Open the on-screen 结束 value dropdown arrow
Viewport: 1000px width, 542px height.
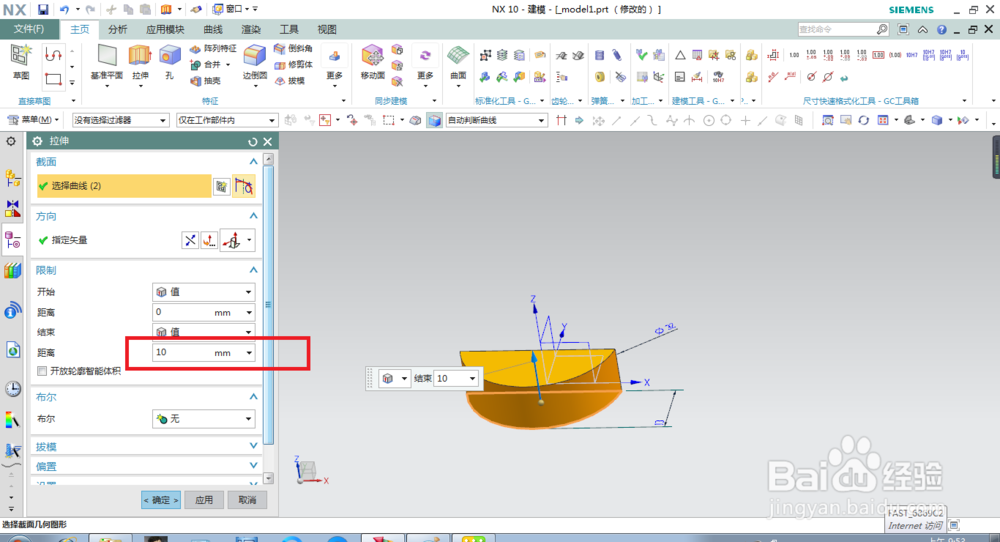pos(473,379)
